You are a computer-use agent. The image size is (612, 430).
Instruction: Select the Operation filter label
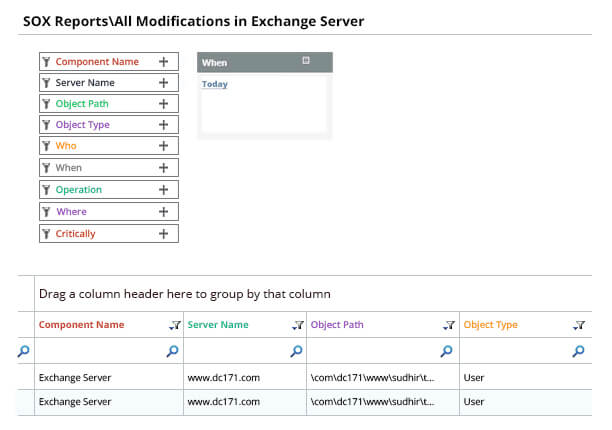coord(78,190)
